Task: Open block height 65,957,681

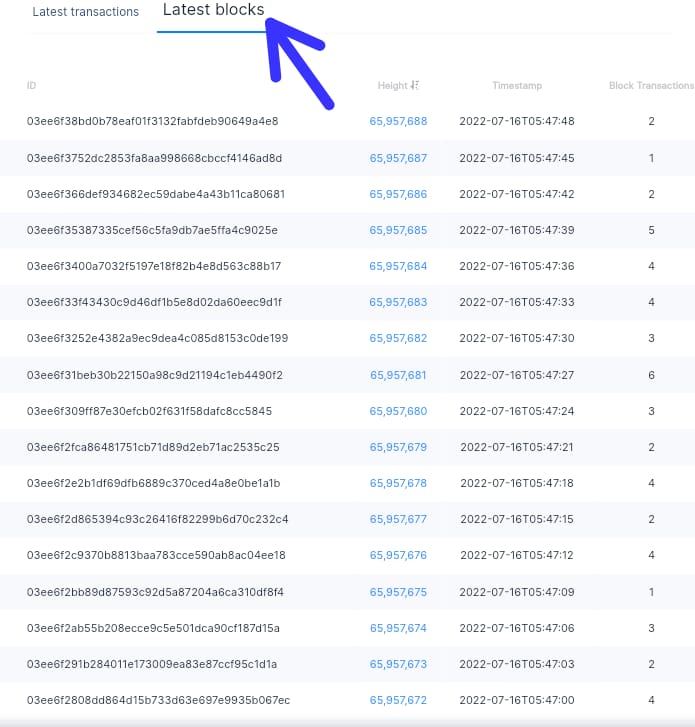Action: coord(398,375)
